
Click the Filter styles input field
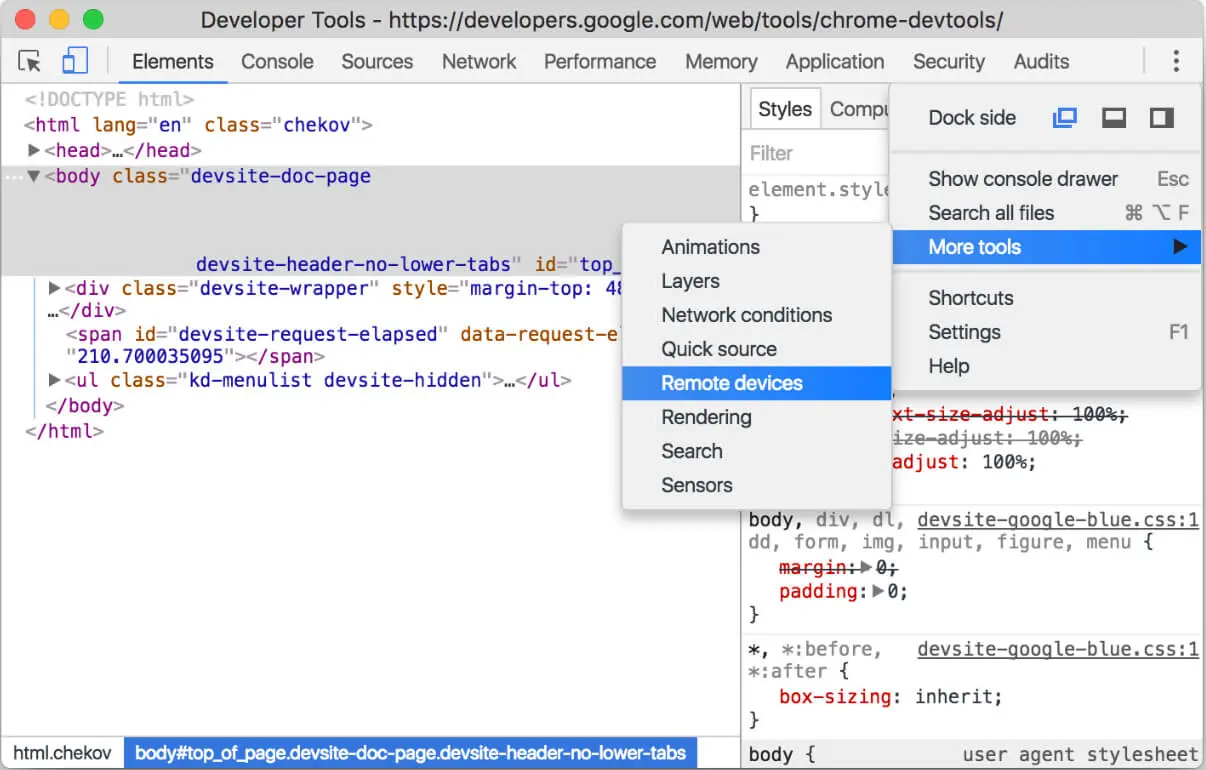815,153
